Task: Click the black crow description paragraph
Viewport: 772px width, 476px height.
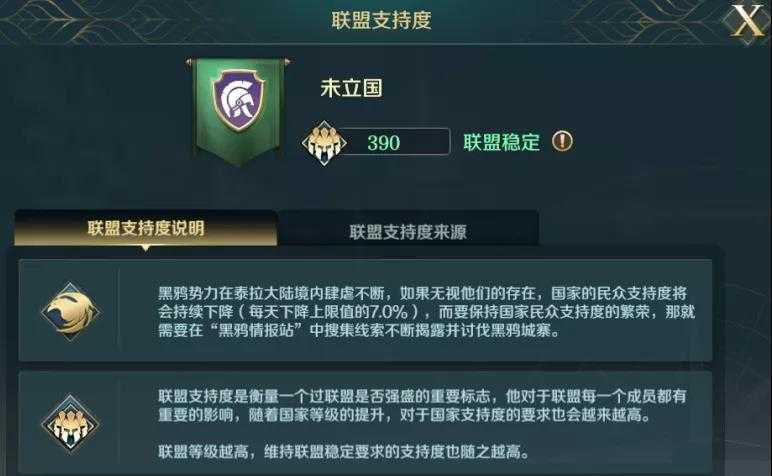Action: coord(426,312)
